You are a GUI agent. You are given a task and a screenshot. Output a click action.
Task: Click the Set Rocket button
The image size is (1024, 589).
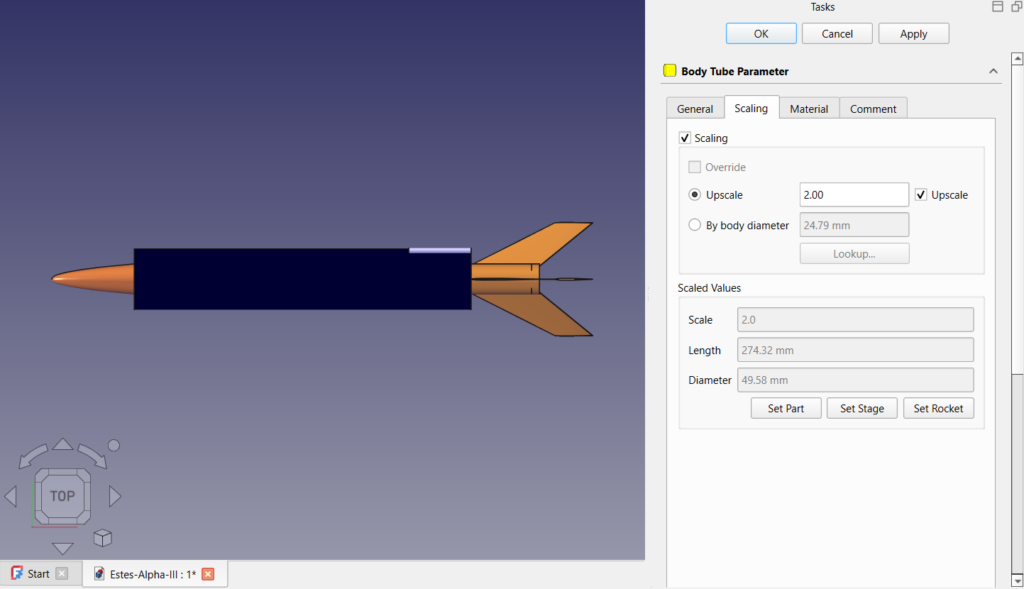[x=938, y=408]
